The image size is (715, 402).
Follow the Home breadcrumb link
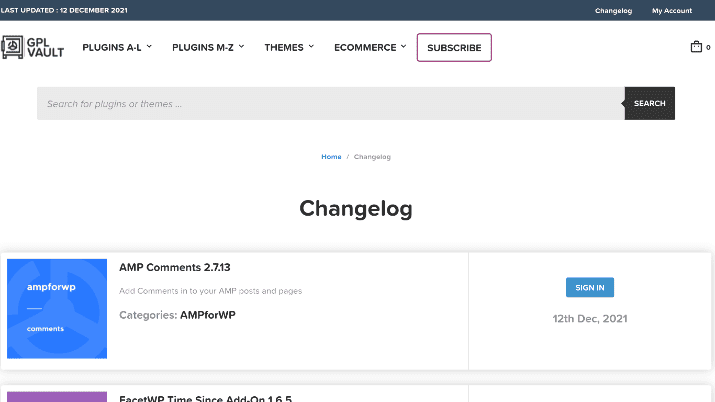click(x=331, y=157)
